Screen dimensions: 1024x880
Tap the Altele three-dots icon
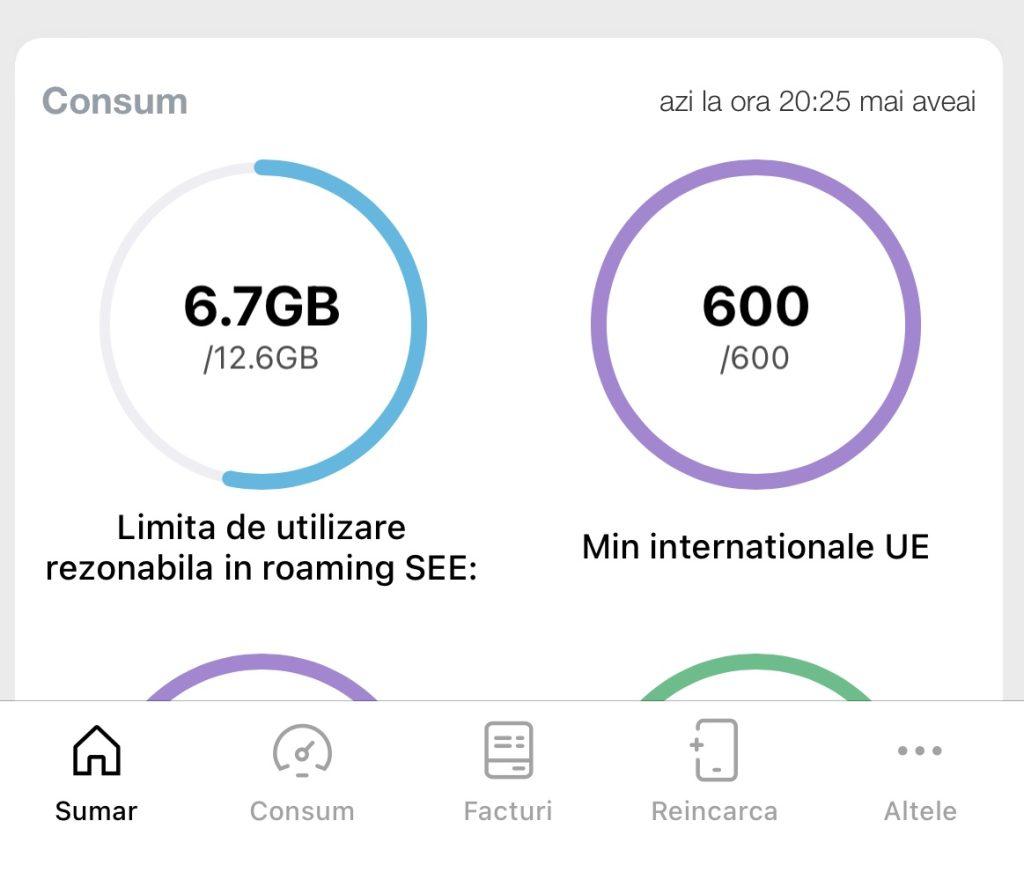tap(920, 750)
